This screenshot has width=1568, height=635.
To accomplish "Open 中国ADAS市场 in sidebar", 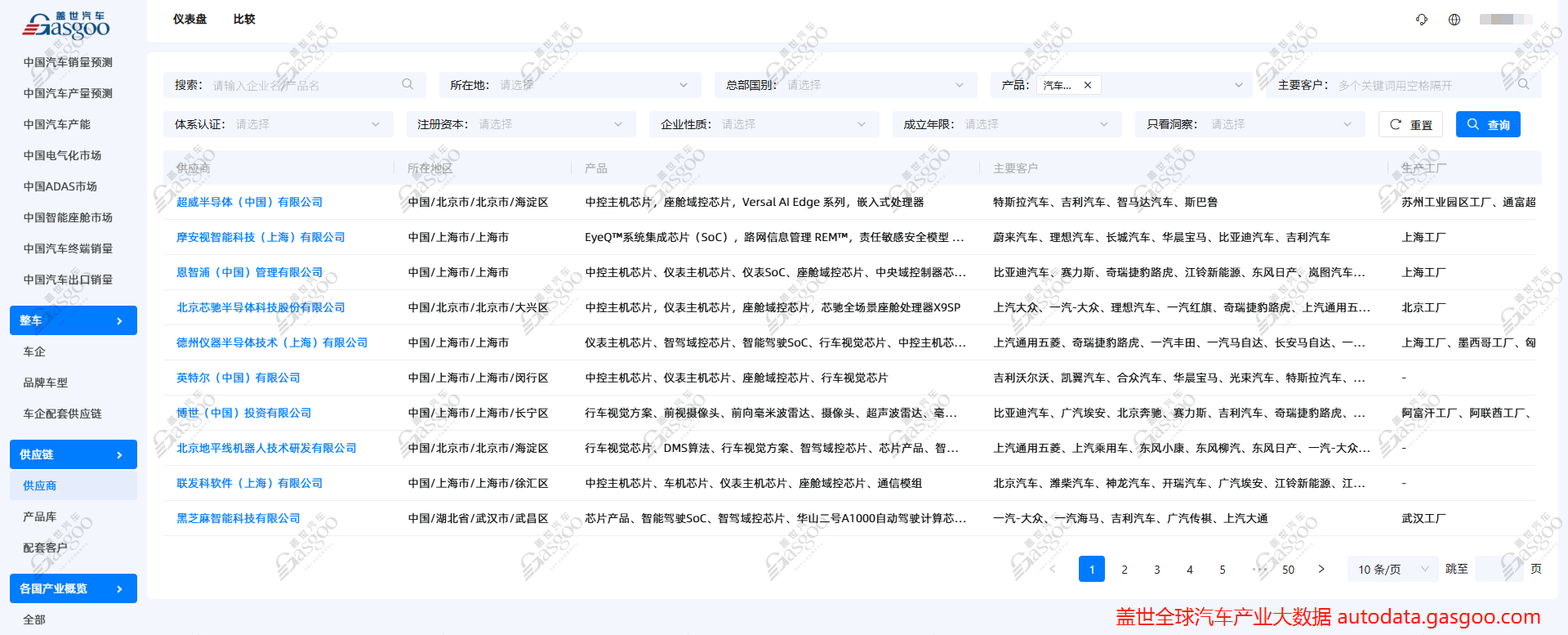I will (60, 186).
